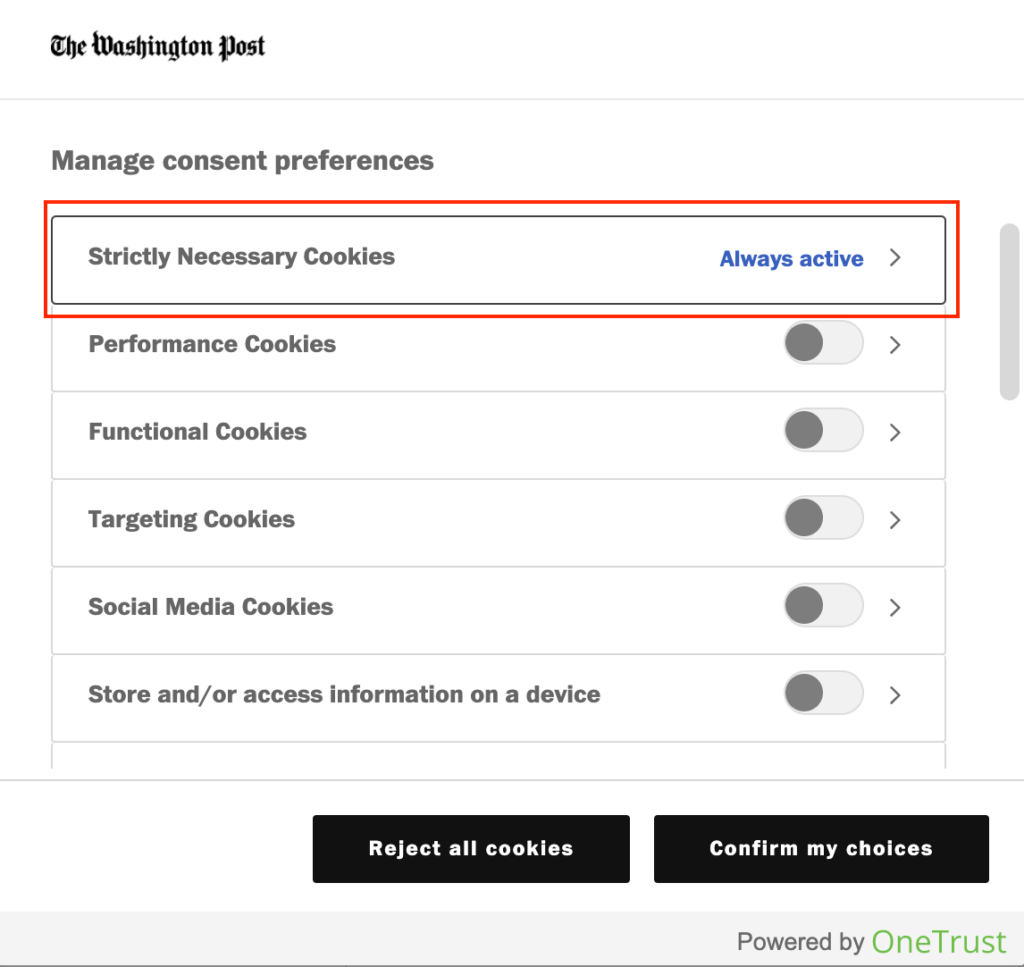Image resolution: width=1024 pixels, height=967 pixels.
Task: Expand the Strictly Necessary Cookies section
Action: [x=895, y=257]
